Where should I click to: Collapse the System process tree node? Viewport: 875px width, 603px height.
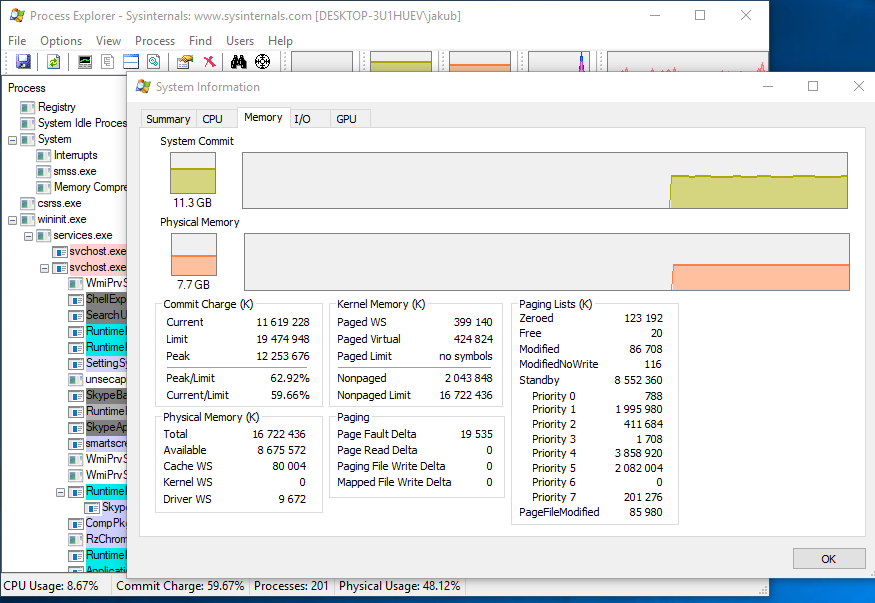pos(13,140)
